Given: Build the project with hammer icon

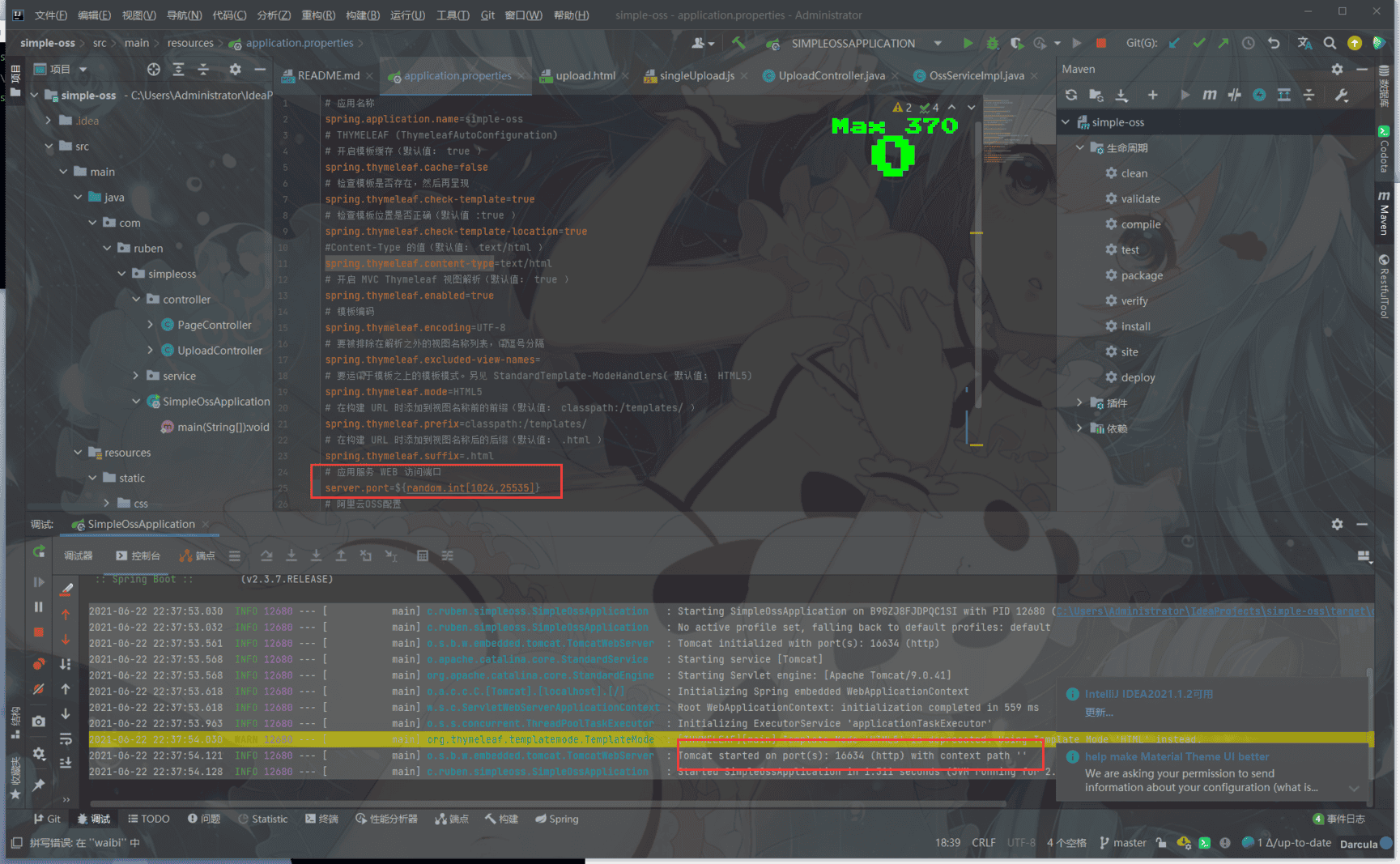Looking at the screenshot, I should (x=738, y=43).
